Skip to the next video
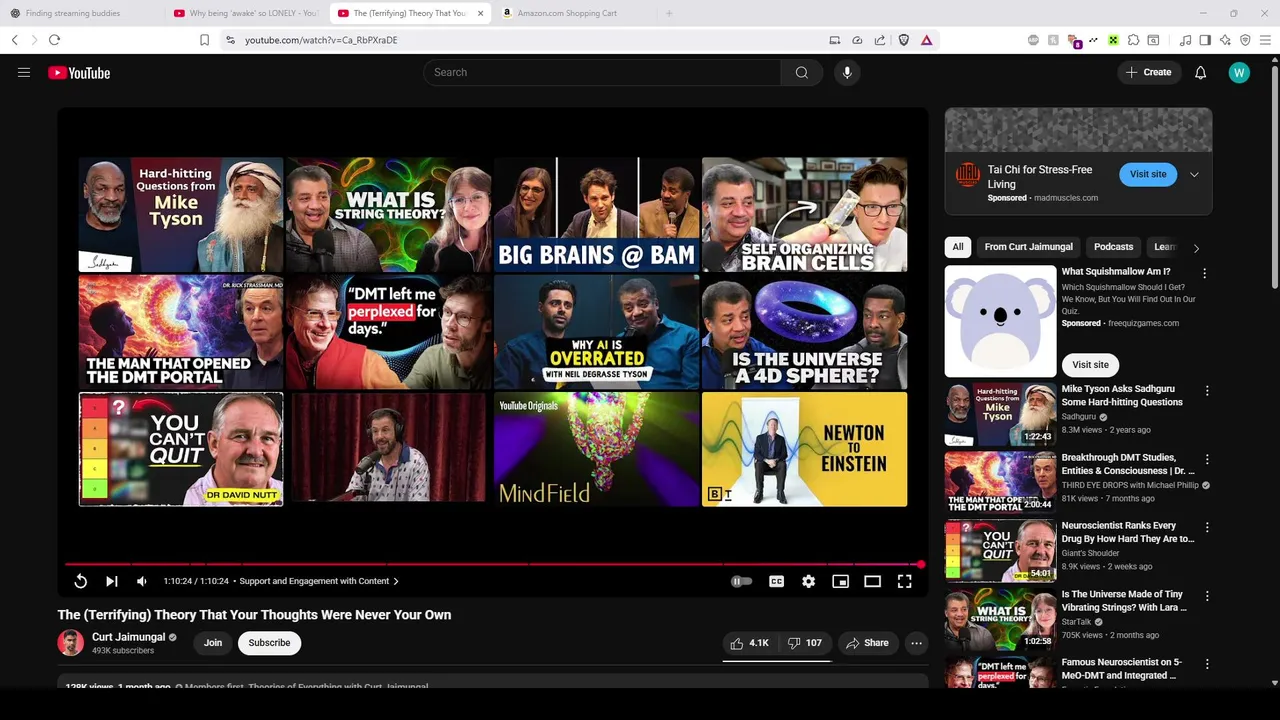1280x720 pixels. (x=112, y=581)
